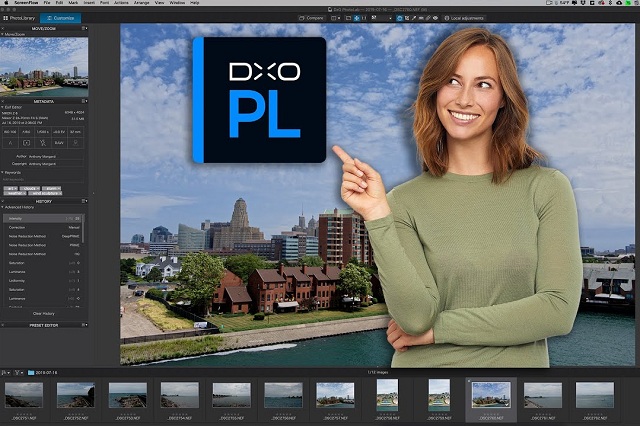Open the Arrange menu
640x426 pixels.
(x=142, y=2)
